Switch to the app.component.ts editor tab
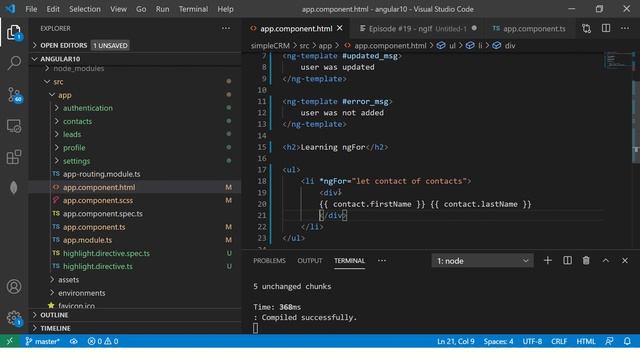The image size is (640, 360). pyautogui.click(x=529, y=29)
